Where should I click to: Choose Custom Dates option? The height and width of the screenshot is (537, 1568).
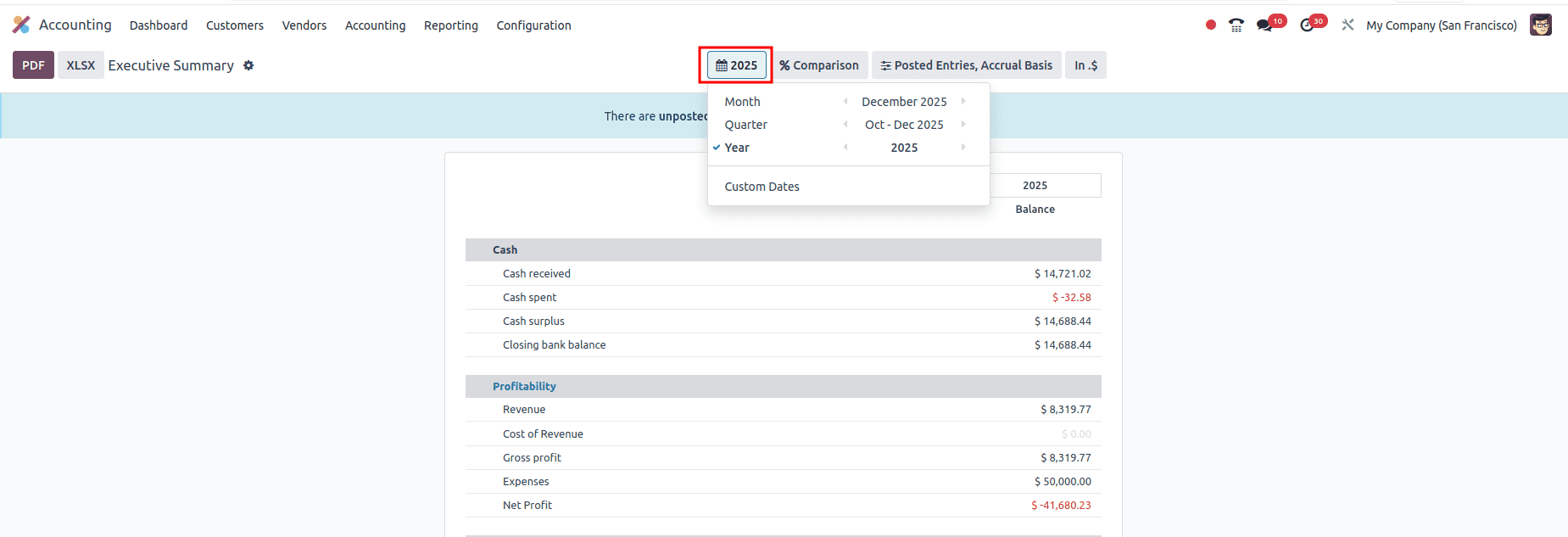(762, 187)
